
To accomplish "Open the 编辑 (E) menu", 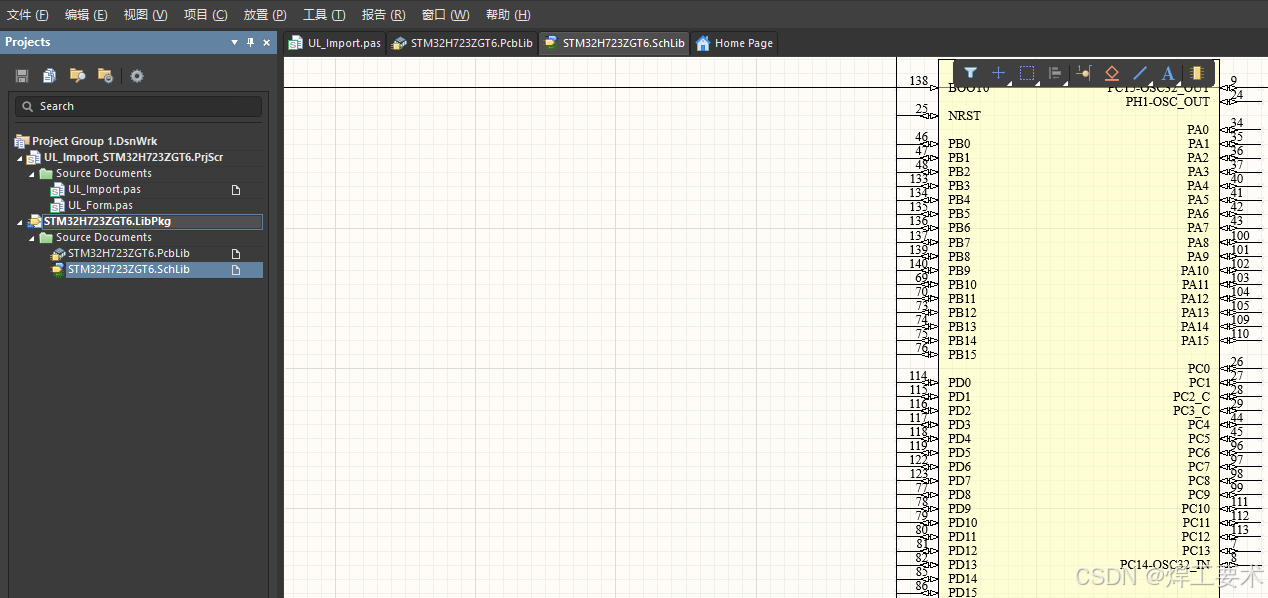I will 86,15.
